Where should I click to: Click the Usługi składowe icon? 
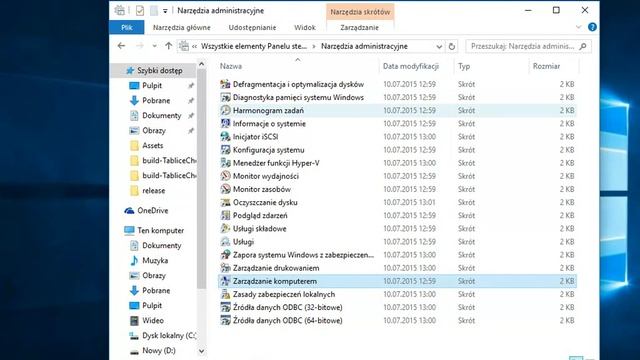click(225, 229)
